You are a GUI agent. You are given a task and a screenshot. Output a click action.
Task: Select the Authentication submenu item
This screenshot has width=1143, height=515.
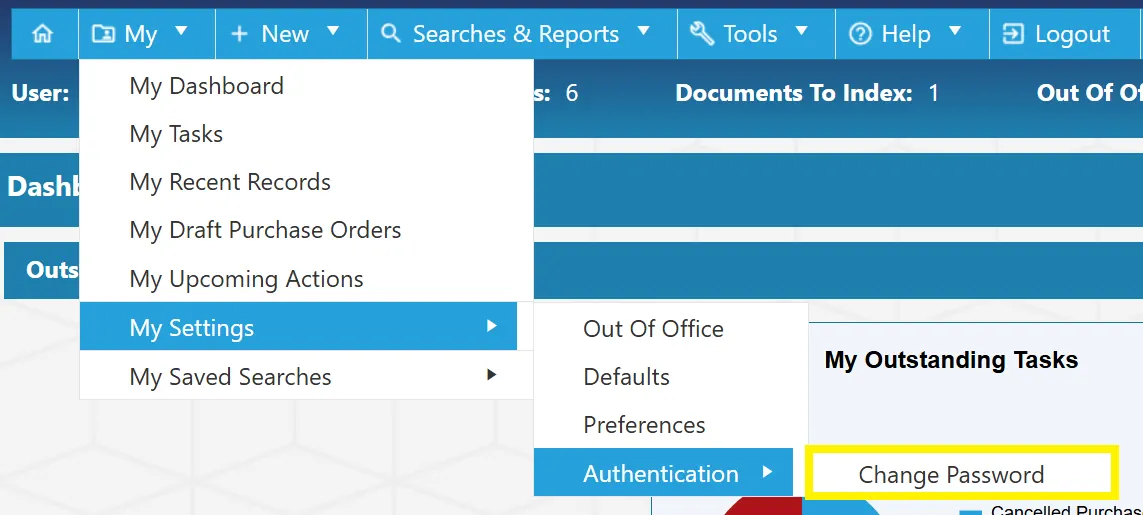pos(663,473)
